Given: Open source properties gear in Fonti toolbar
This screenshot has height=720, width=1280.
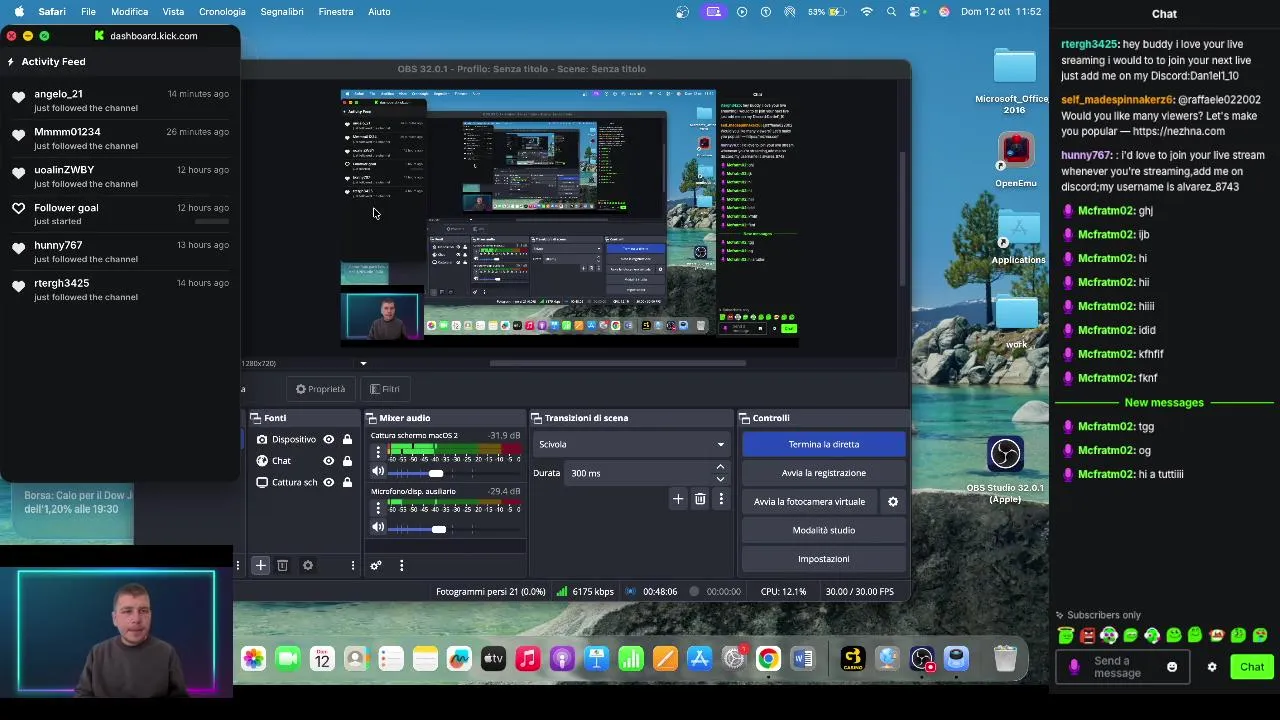Looking at the screenshot, I should [x=308, y=566].
